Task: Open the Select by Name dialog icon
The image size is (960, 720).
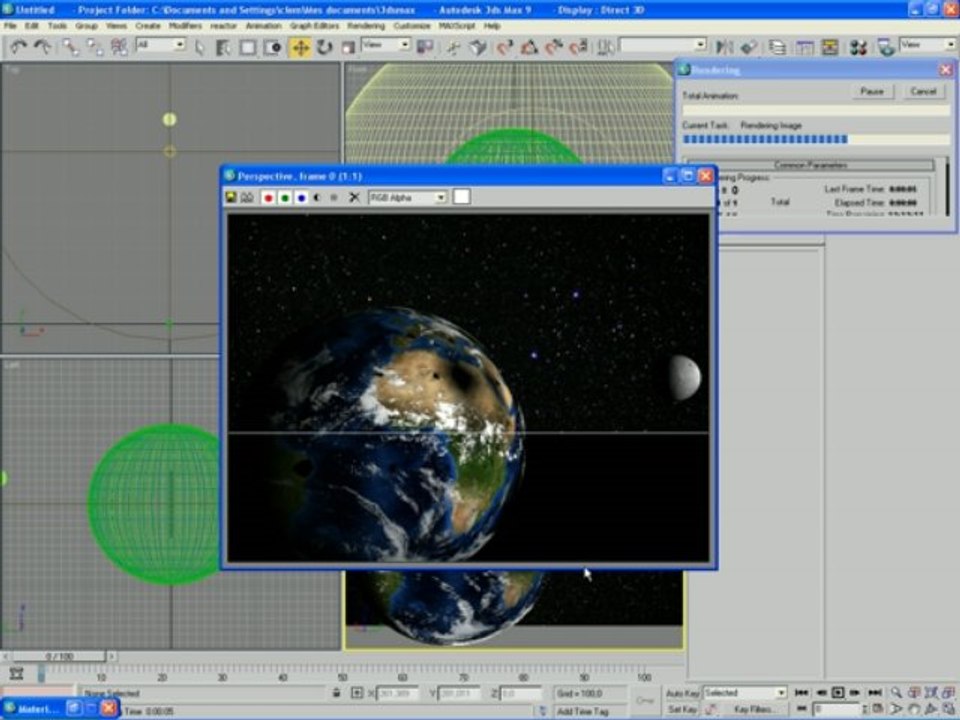Action: 223,47
